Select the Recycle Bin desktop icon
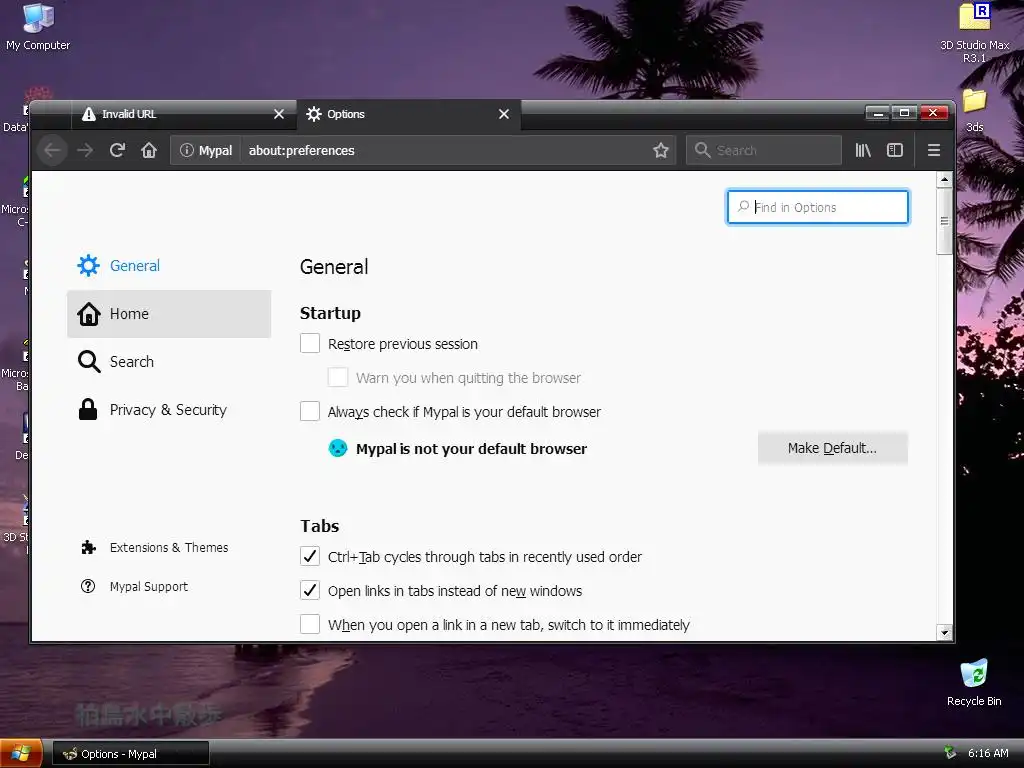 click(974, 682)
